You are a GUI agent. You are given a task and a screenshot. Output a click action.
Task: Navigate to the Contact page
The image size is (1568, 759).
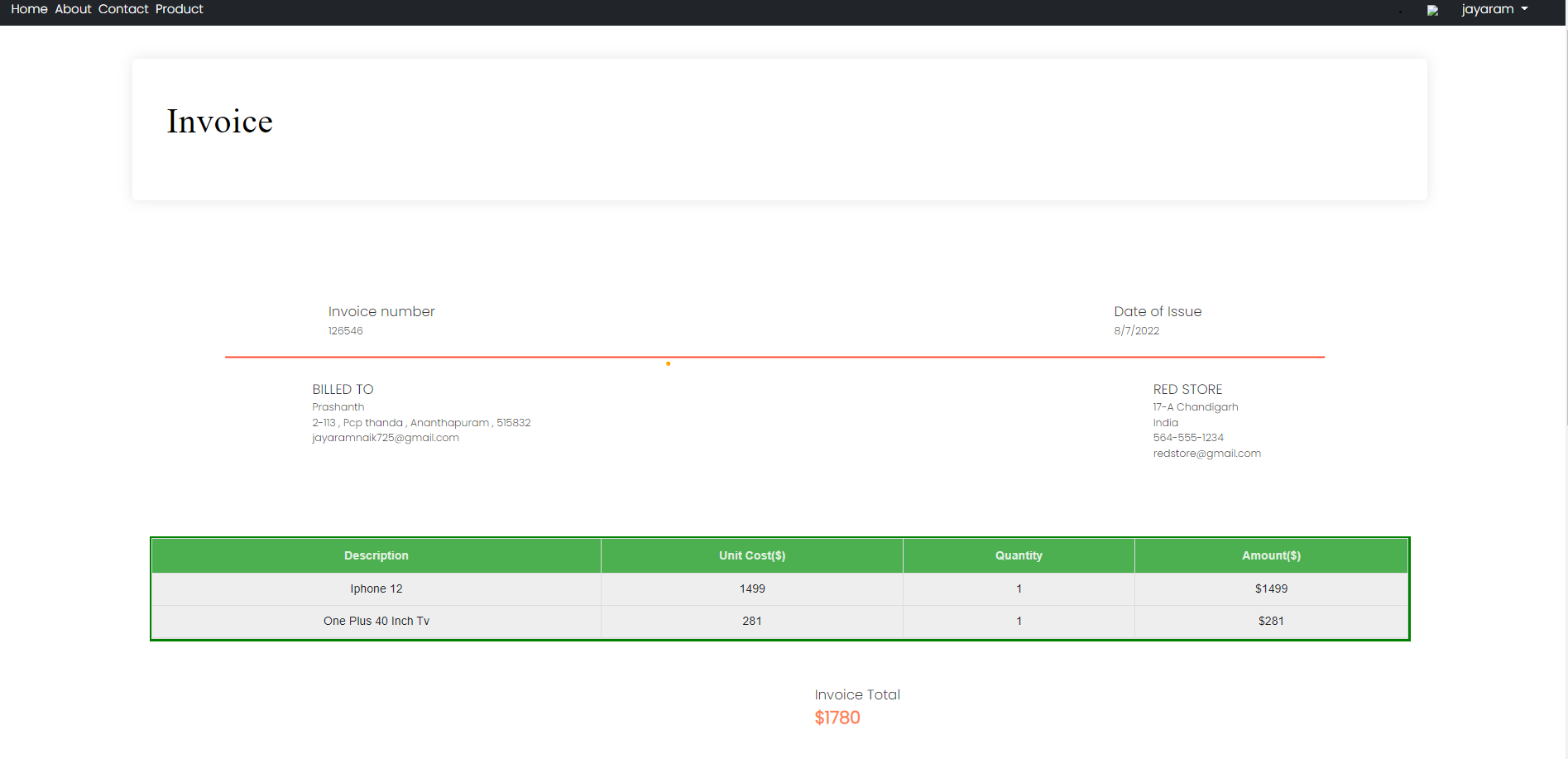point(123,9)
